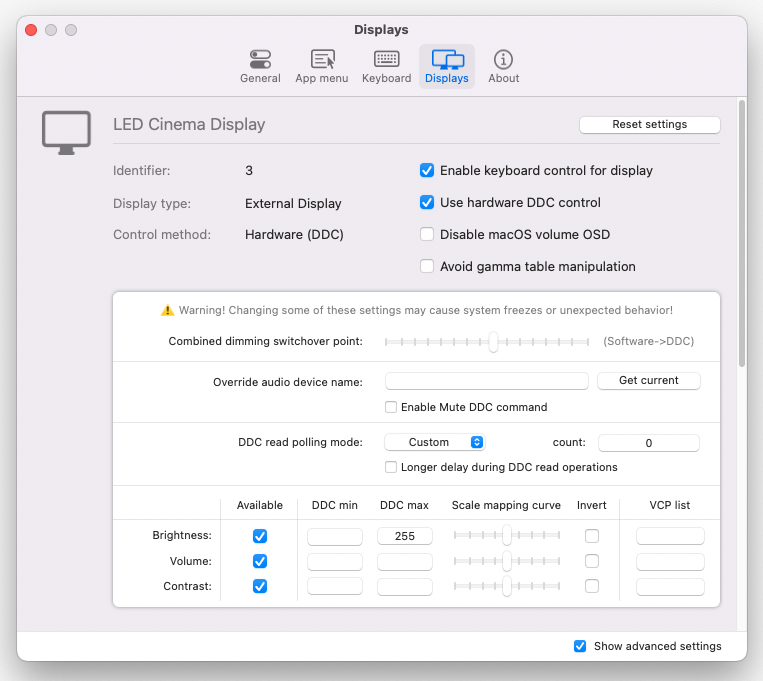The width and height of the screenshot is (763, 681).
Task: Click the polling count field
Action: [x=649, y=443]
